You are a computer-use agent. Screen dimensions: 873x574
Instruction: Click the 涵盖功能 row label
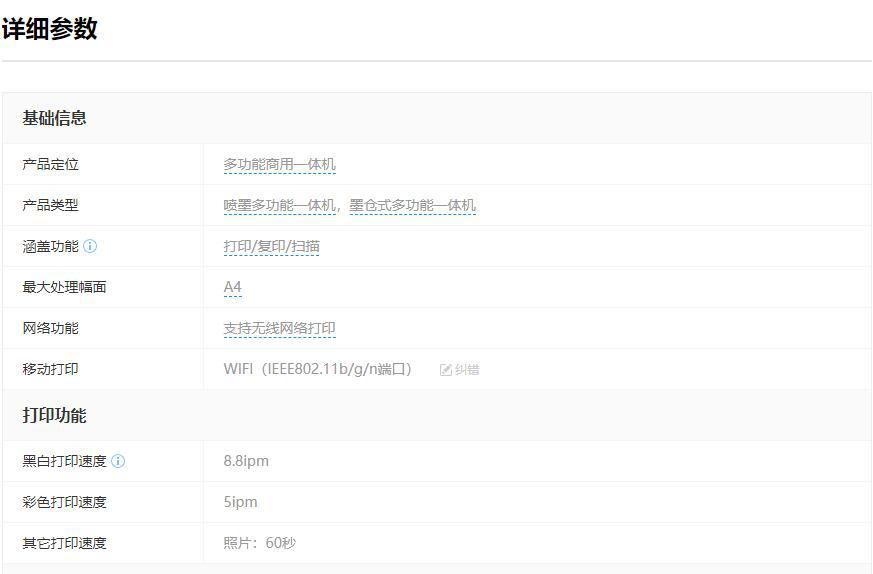51,246
